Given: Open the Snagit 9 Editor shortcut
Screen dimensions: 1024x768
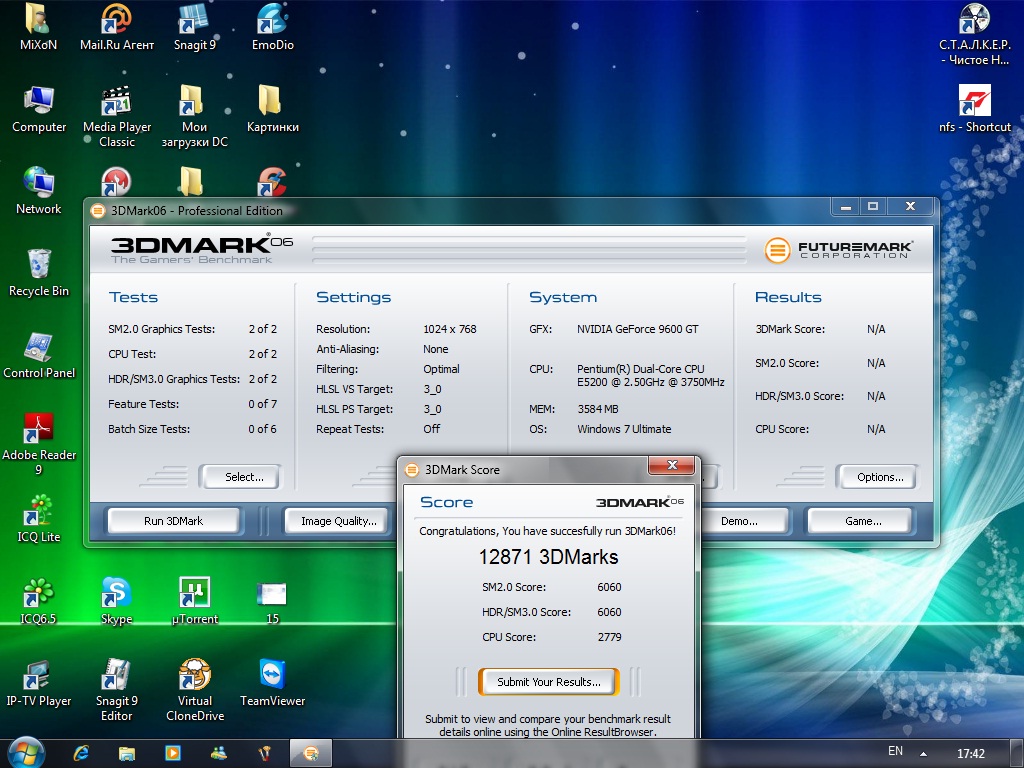Looking at the screenshot, I should click(117, 691).
